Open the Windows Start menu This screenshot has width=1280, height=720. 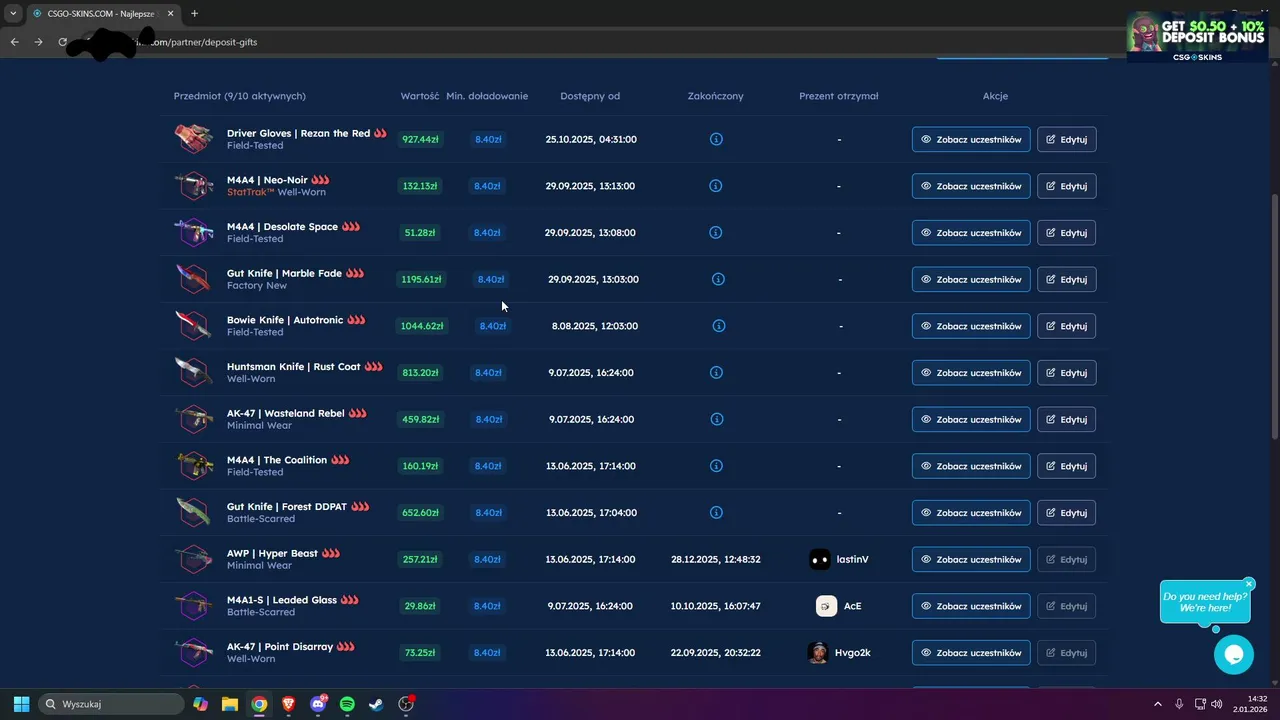point(21,704)
